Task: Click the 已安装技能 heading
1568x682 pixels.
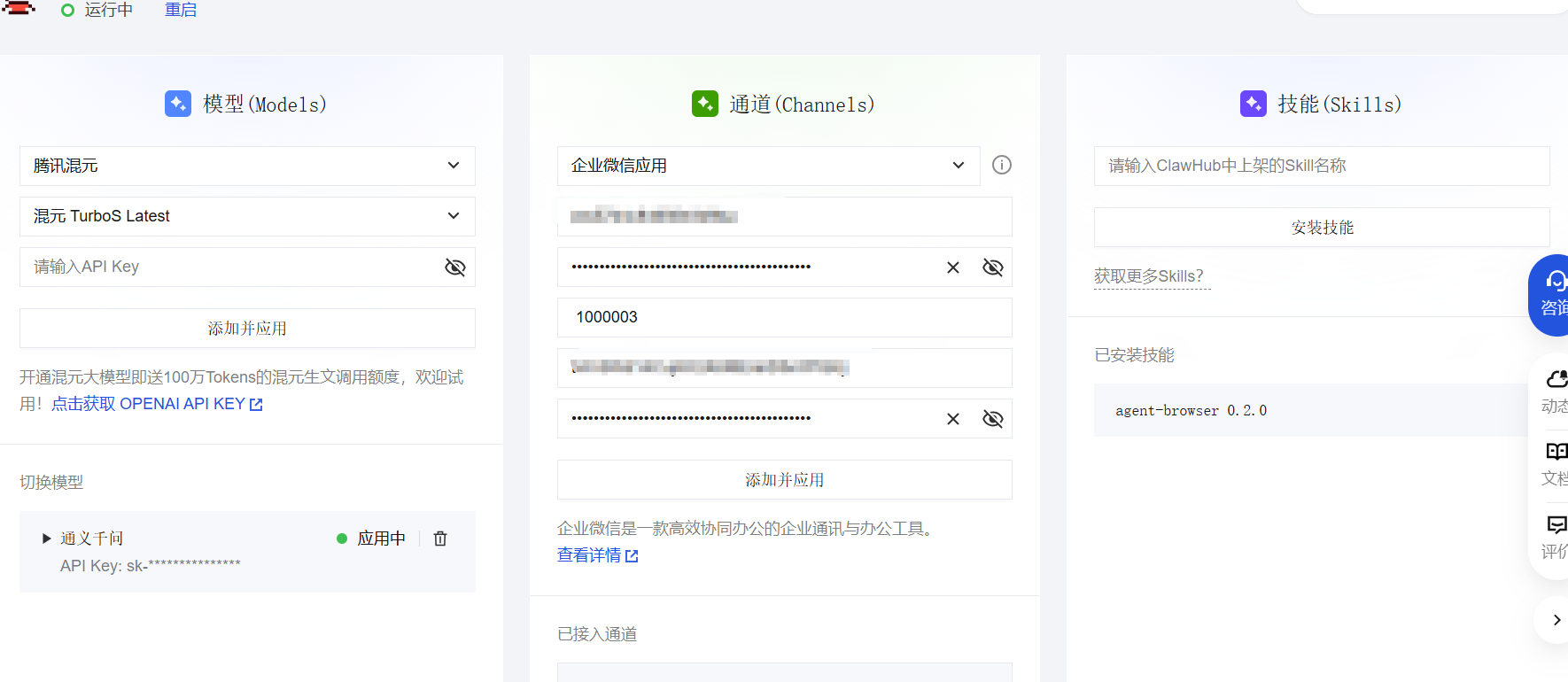Action: [x=1134, y=354]
